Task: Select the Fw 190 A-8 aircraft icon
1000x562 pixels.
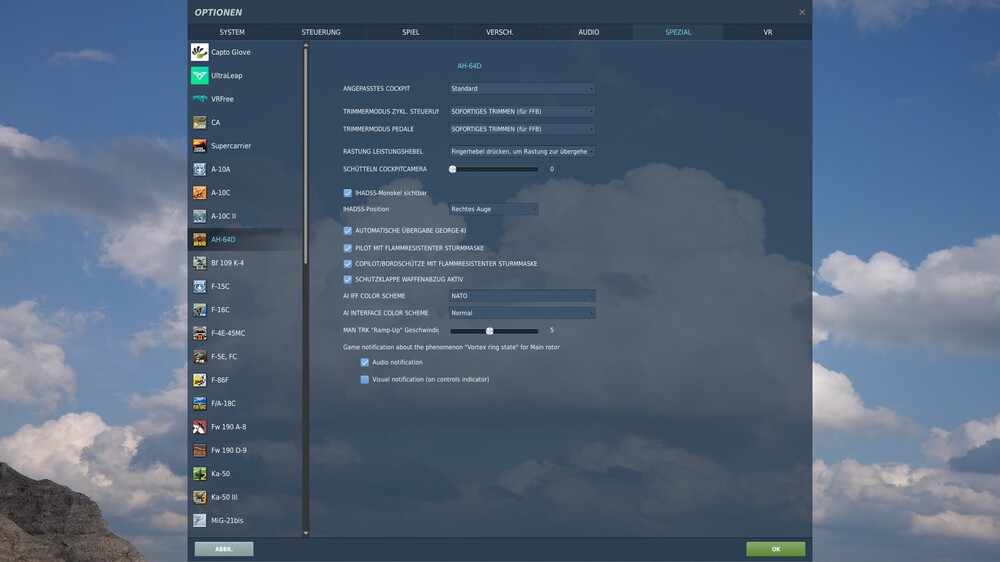Action: [x=200, y=427]
